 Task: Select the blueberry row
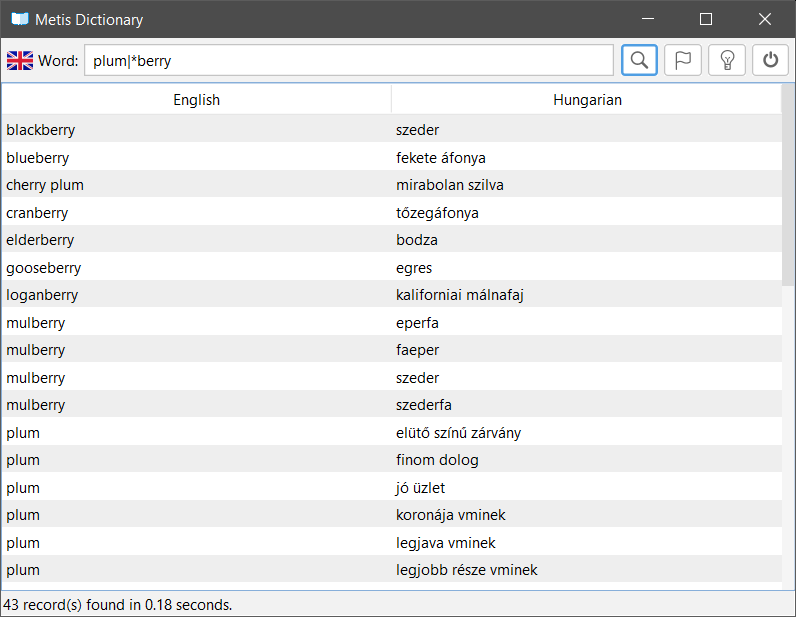391,157
